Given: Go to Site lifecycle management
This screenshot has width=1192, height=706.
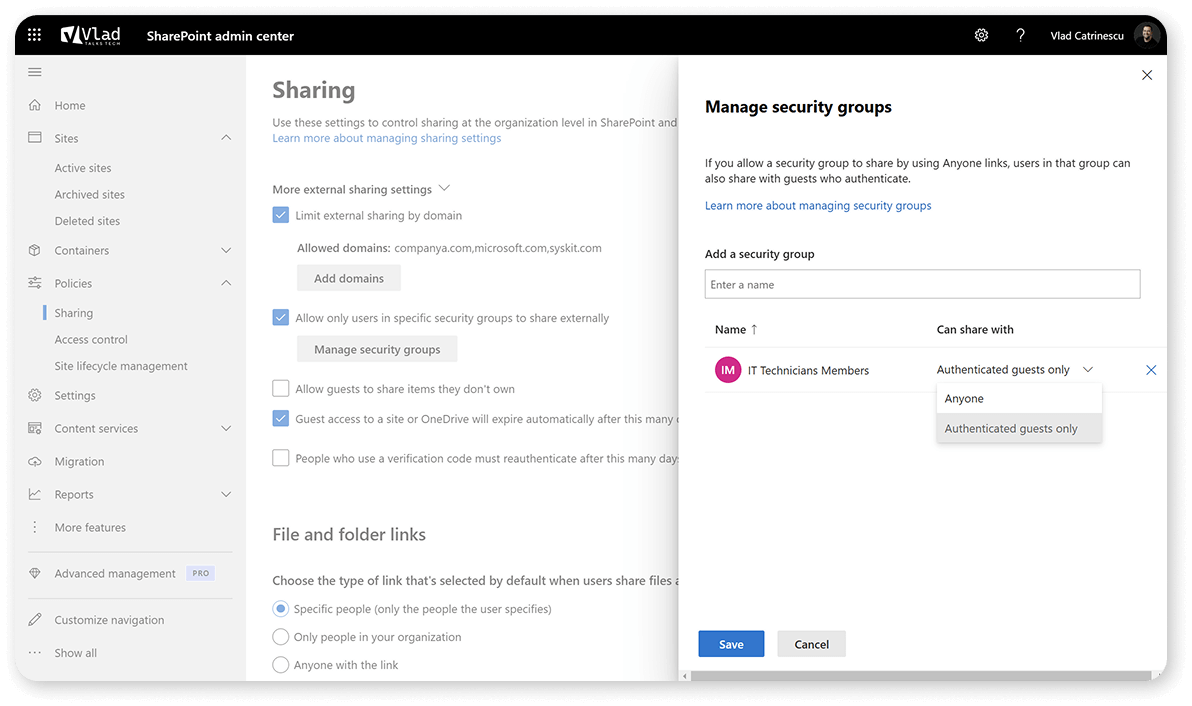Looking at the screenshot, I should 121,366.
